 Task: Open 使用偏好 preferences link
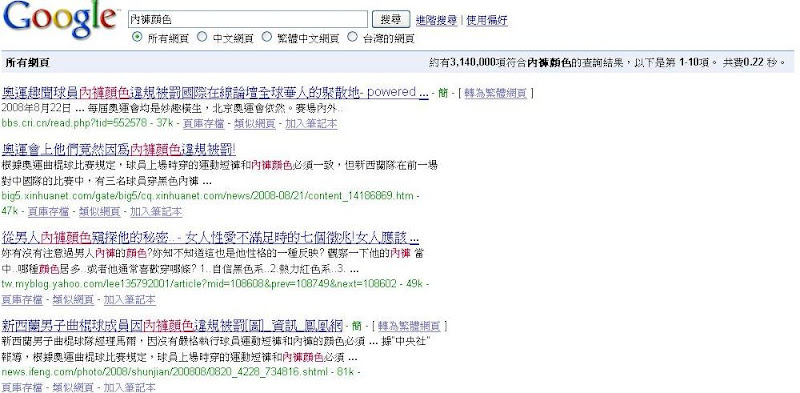coord(487,20)
